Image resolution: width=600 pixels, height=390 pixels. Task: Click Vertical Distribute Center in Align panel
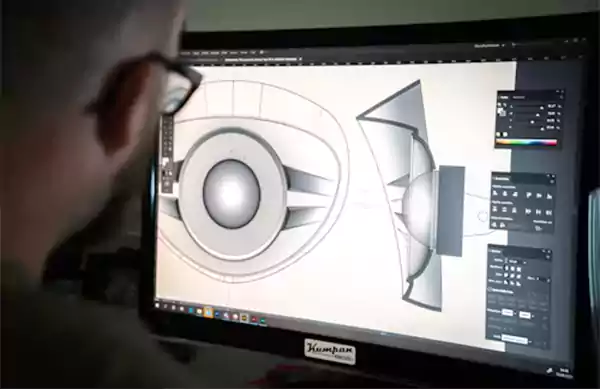504,210
